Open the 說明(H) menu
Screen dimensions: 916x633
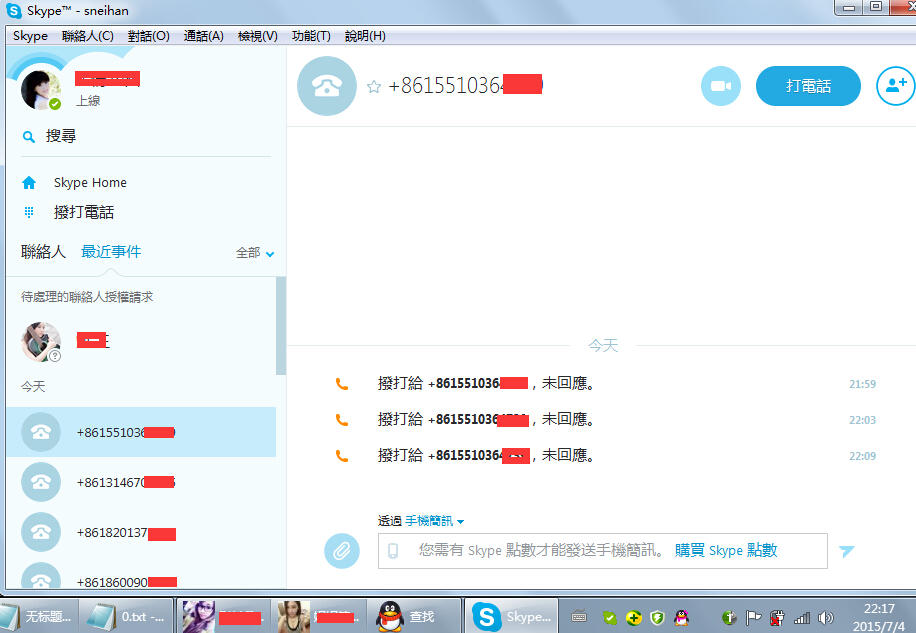(x=365, y=36)
